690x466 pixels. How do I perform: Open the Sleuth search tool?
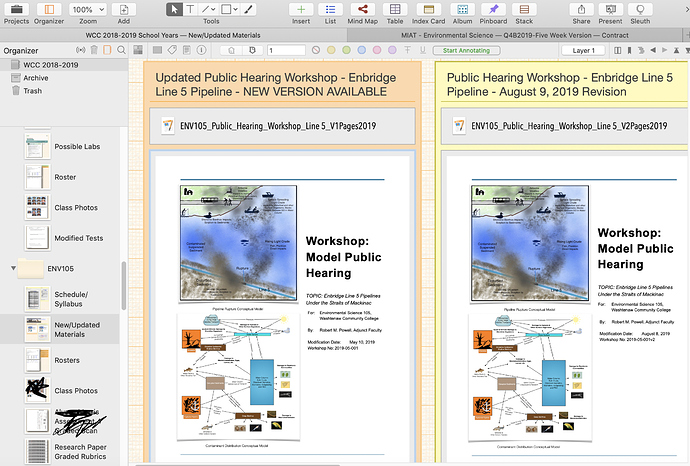640,9
